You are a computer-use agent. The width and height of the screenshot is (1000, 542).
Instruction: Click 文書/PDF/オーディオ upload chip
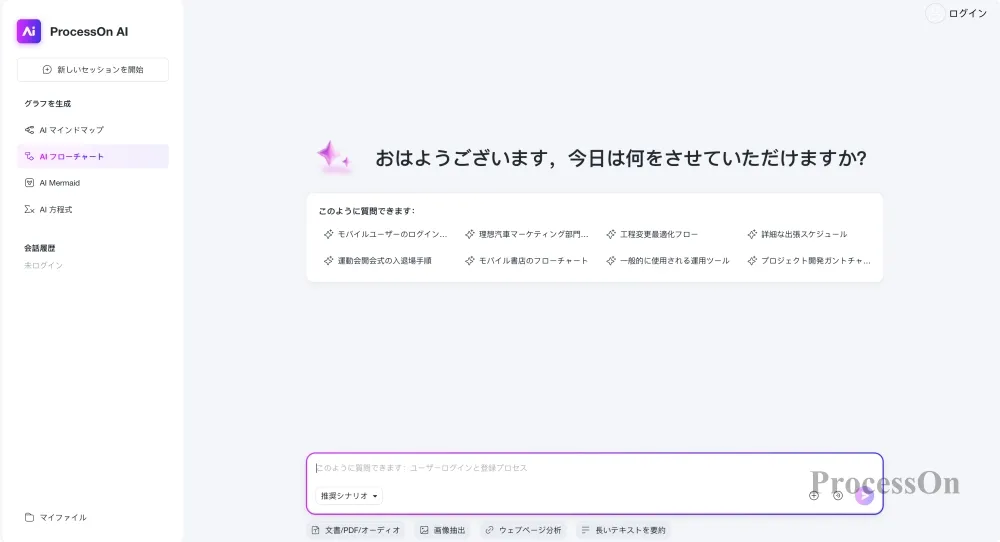(x=356, y=531)
